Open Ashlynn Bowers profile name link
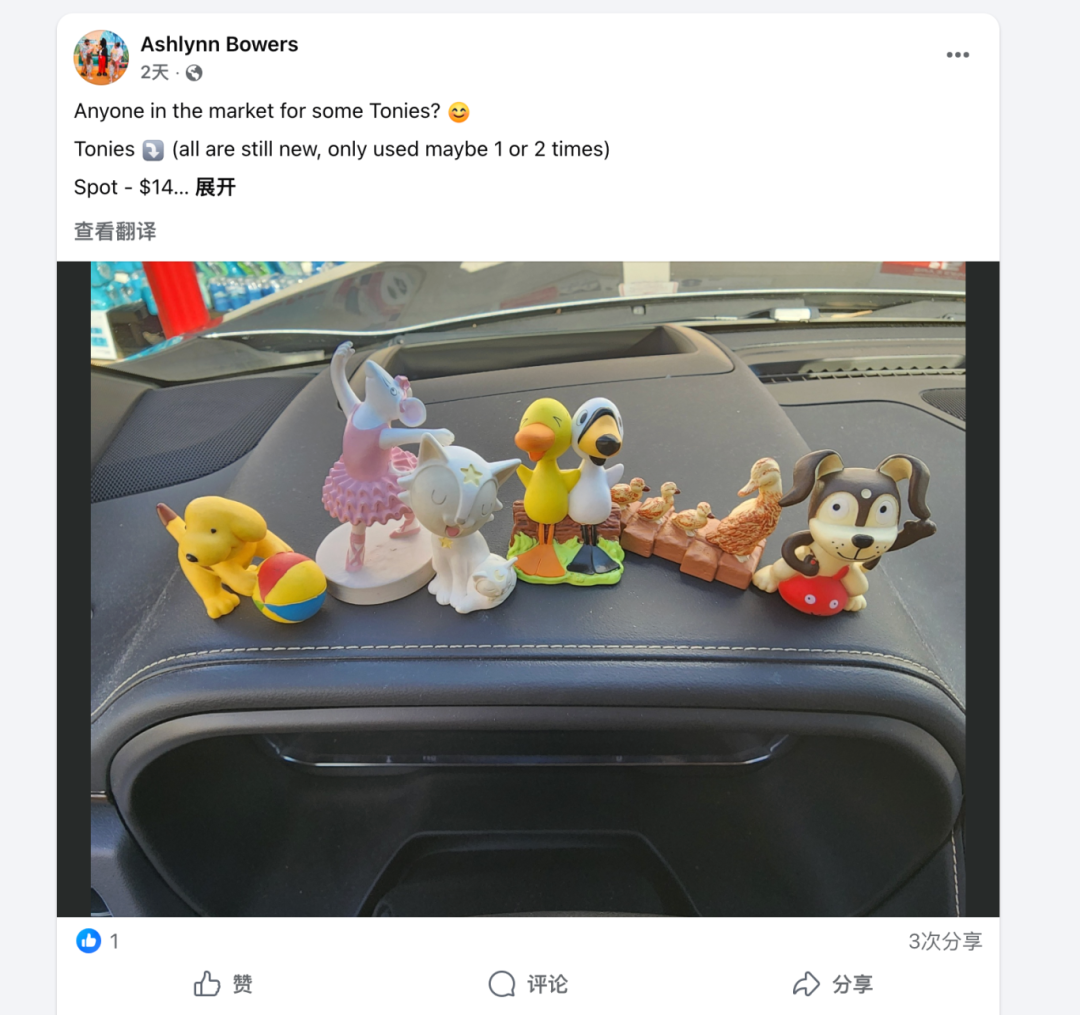The width and height of the screenshot is (1080, 1015). coord(219,44)
